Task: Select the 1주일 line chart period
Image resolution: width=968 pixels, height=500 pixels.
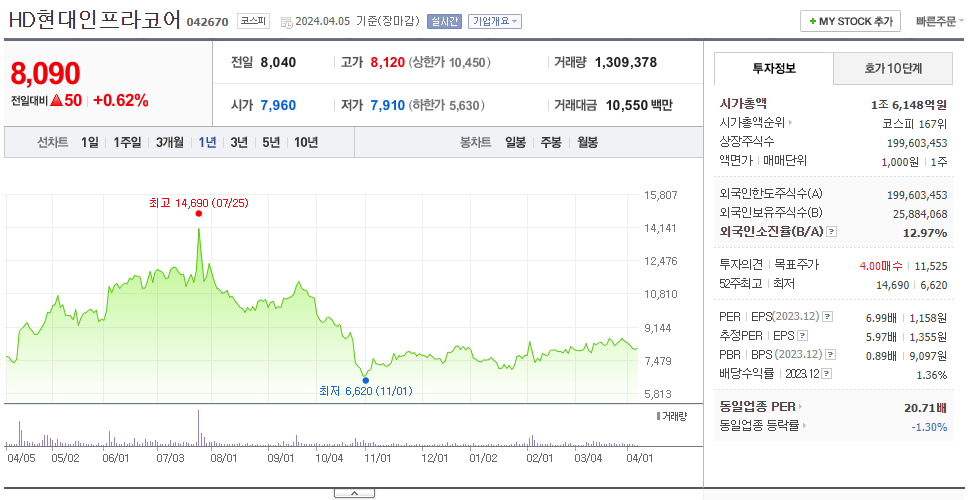Action: point(127,143)
